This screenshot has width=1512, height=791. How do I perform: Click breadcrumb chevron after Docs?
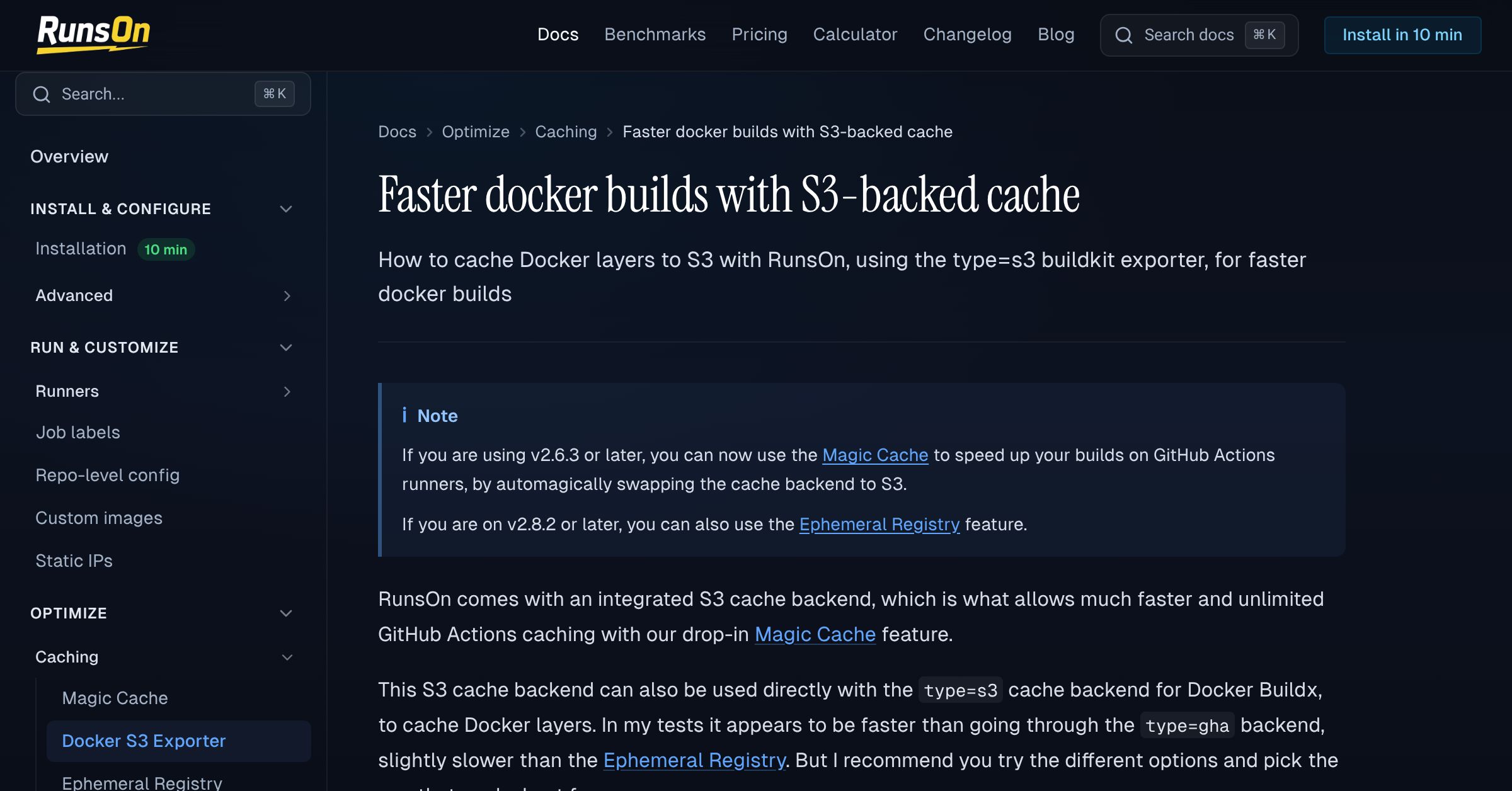pyautogui.click(x=429, y=132)
